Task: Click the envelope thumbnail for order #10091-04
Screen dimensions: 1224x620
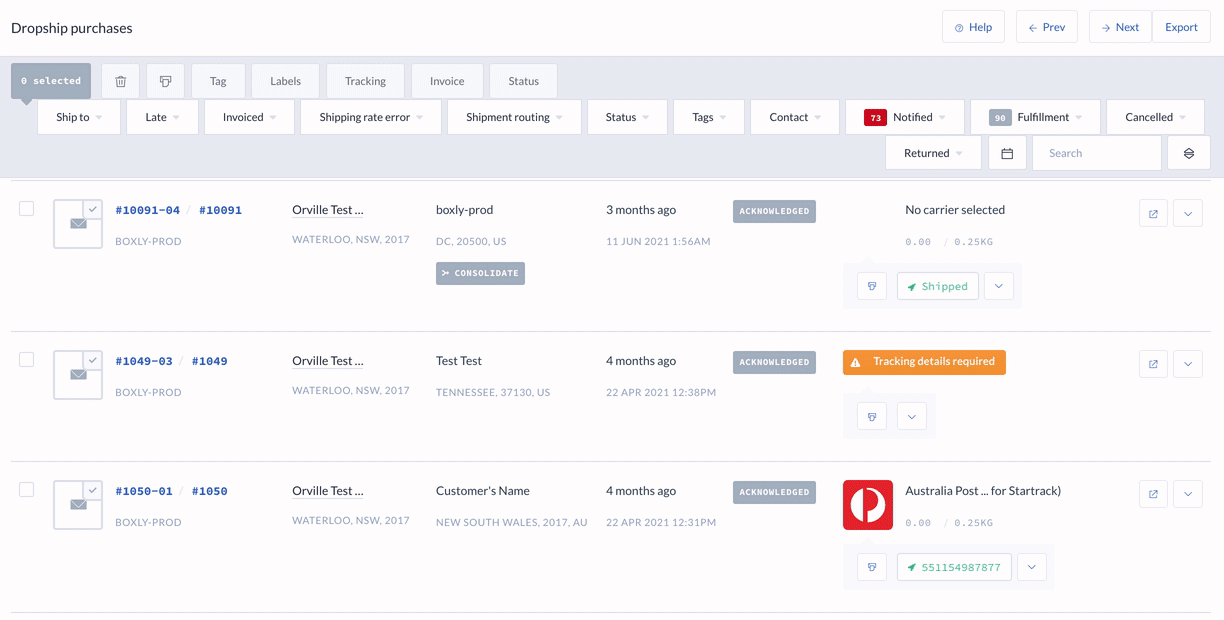Action: pos(78,223)
